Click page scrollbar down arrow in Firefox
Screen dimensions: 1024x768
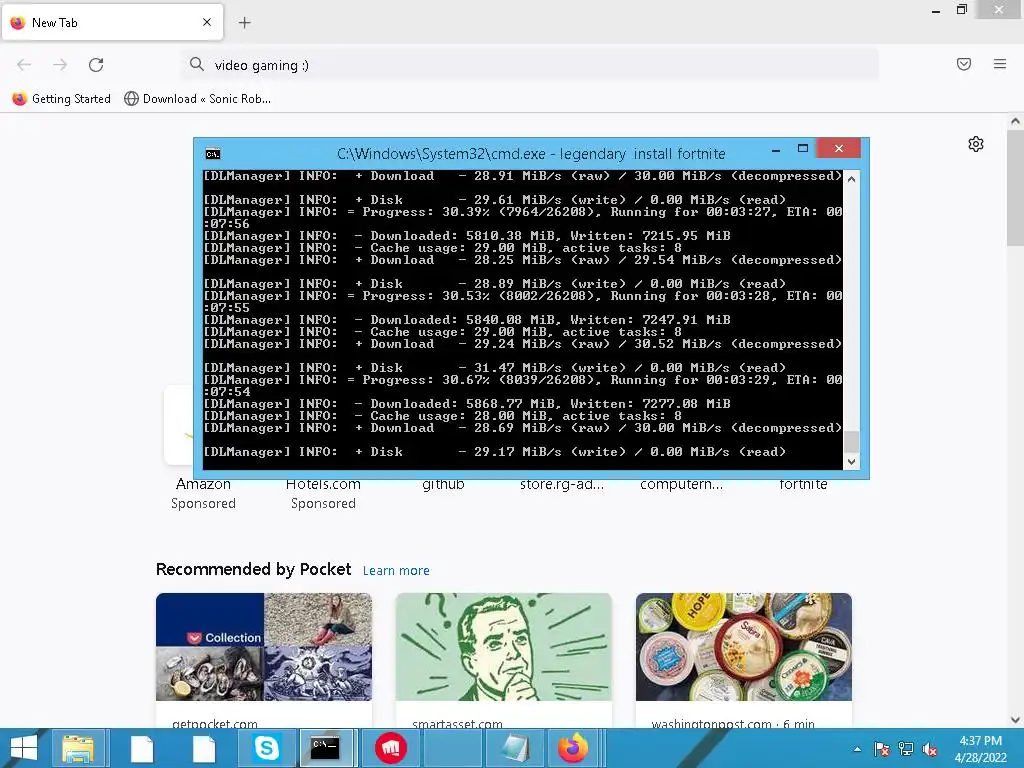click(x=1016, y=720)
